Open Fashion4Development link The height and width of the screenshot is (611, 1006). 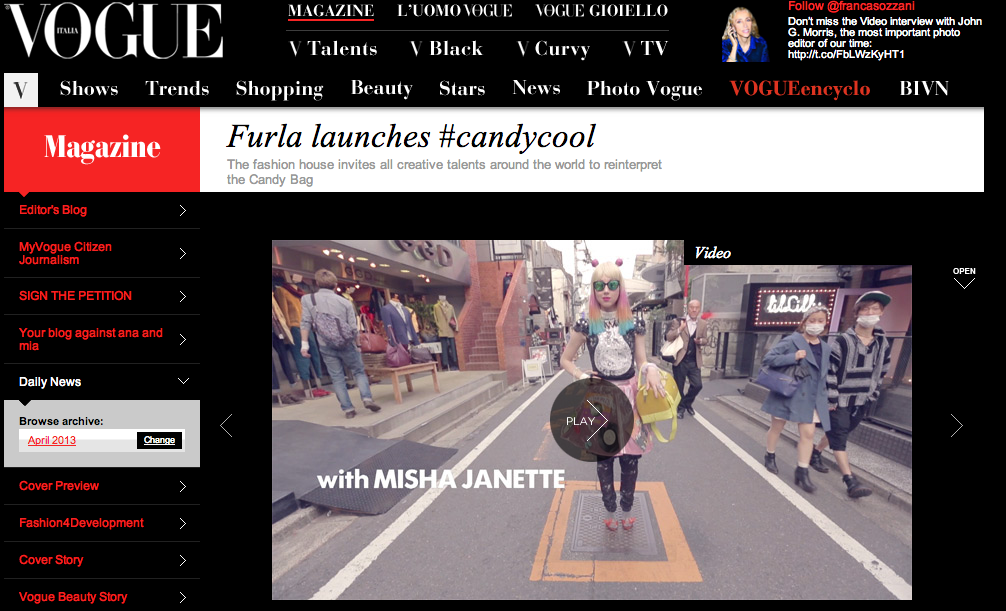(81, 523)
